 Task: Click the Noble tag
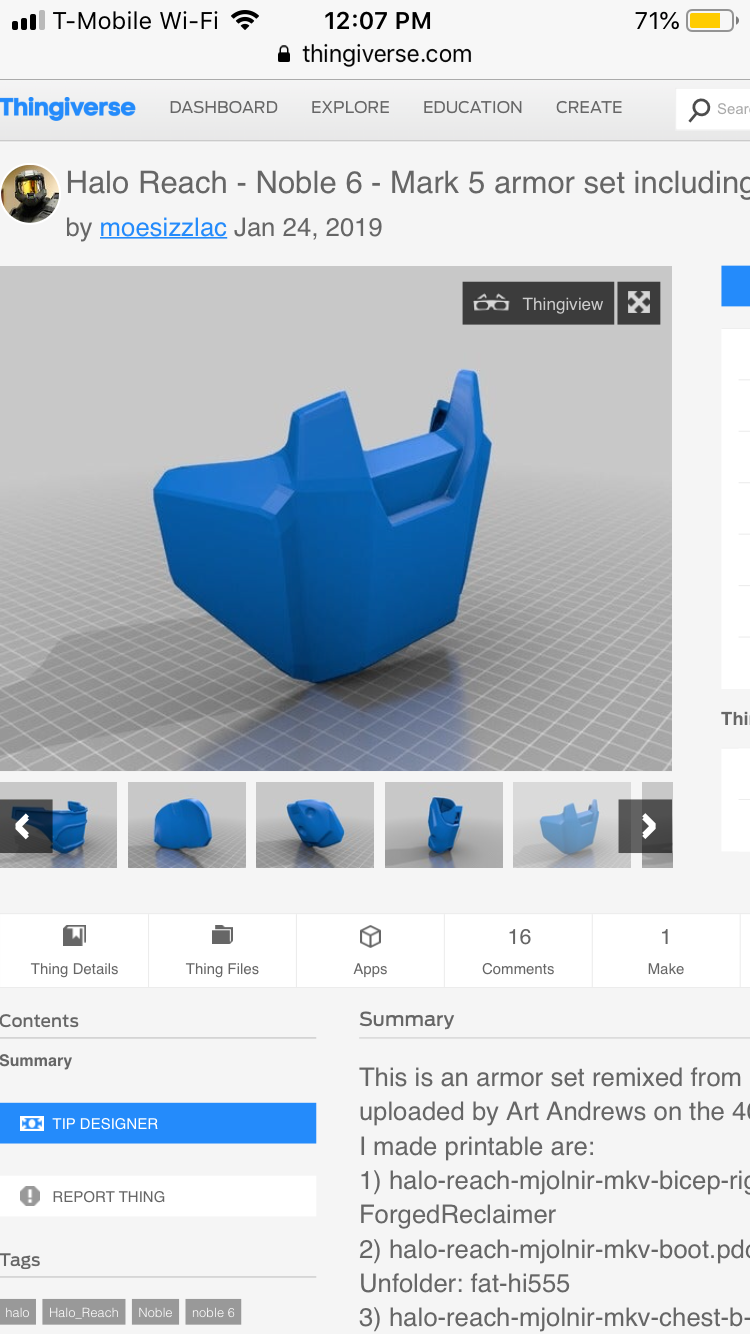(x=155, y=1312)
